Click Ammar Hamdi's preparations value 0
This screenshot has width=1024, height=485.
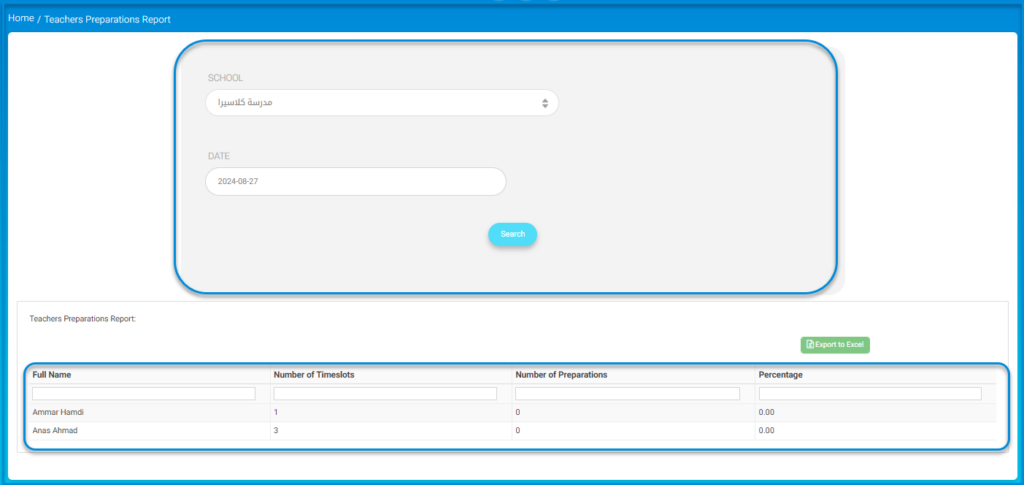[x=518, y=413]
